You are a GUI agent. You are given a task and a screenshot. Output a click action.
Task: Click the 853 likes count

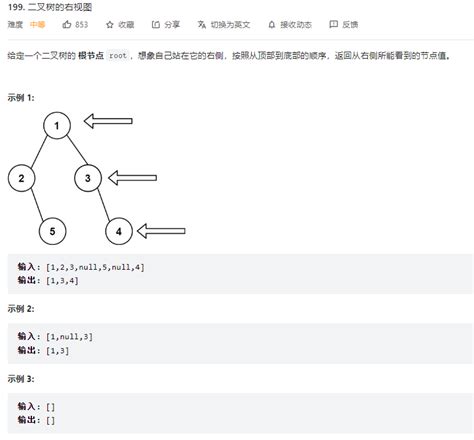tap(81, 25)
